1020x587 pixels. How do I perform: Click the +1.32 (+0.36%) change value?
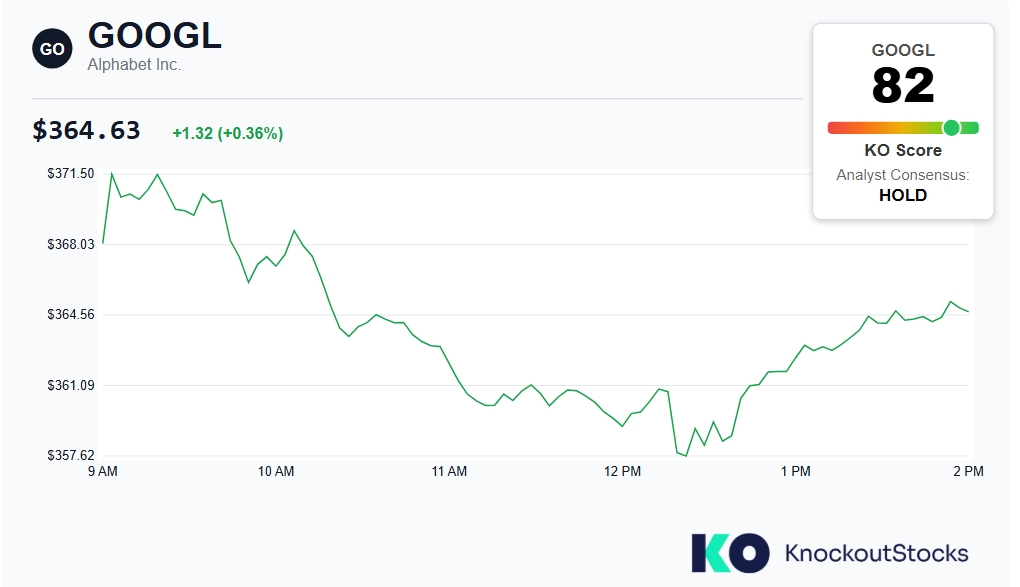(x=228, y=133)
